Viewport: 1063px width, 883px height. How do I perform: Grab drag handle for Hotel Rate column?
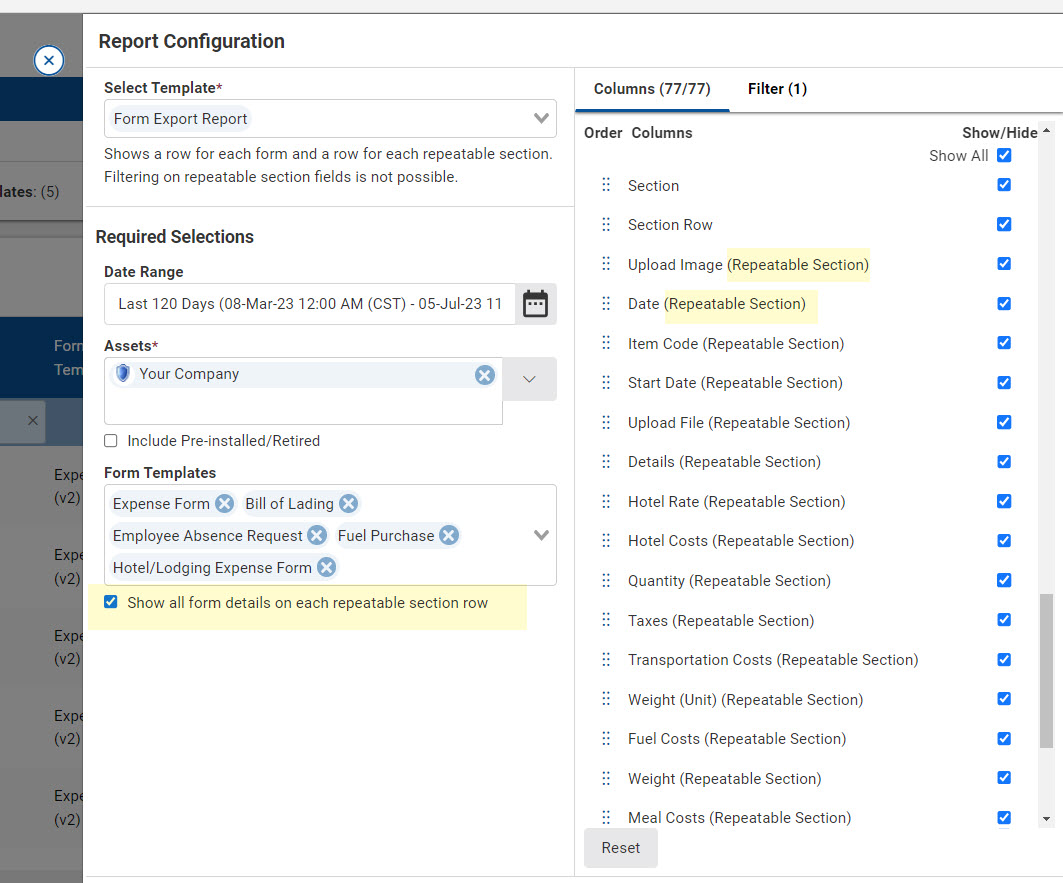tap(606, 501)
